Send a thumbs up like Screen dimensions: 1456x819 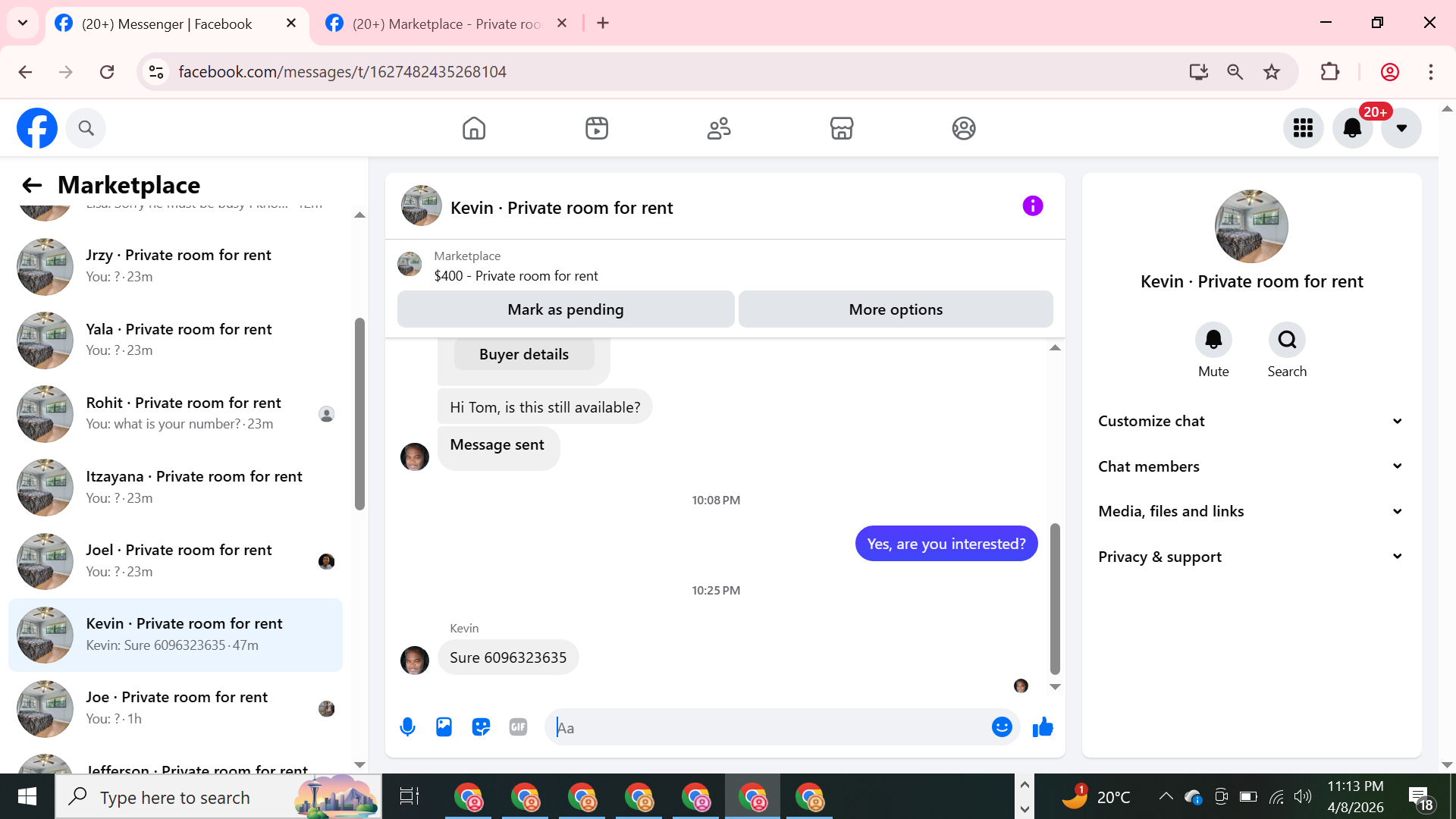point(1043,727)
